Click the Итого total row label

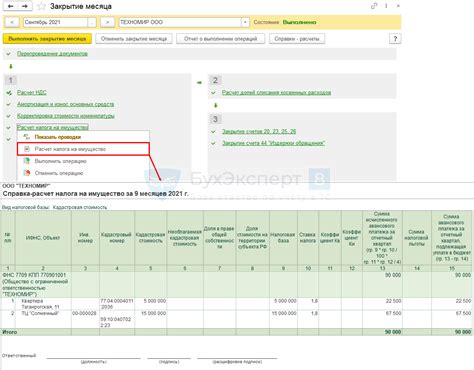tap(10, 332)
